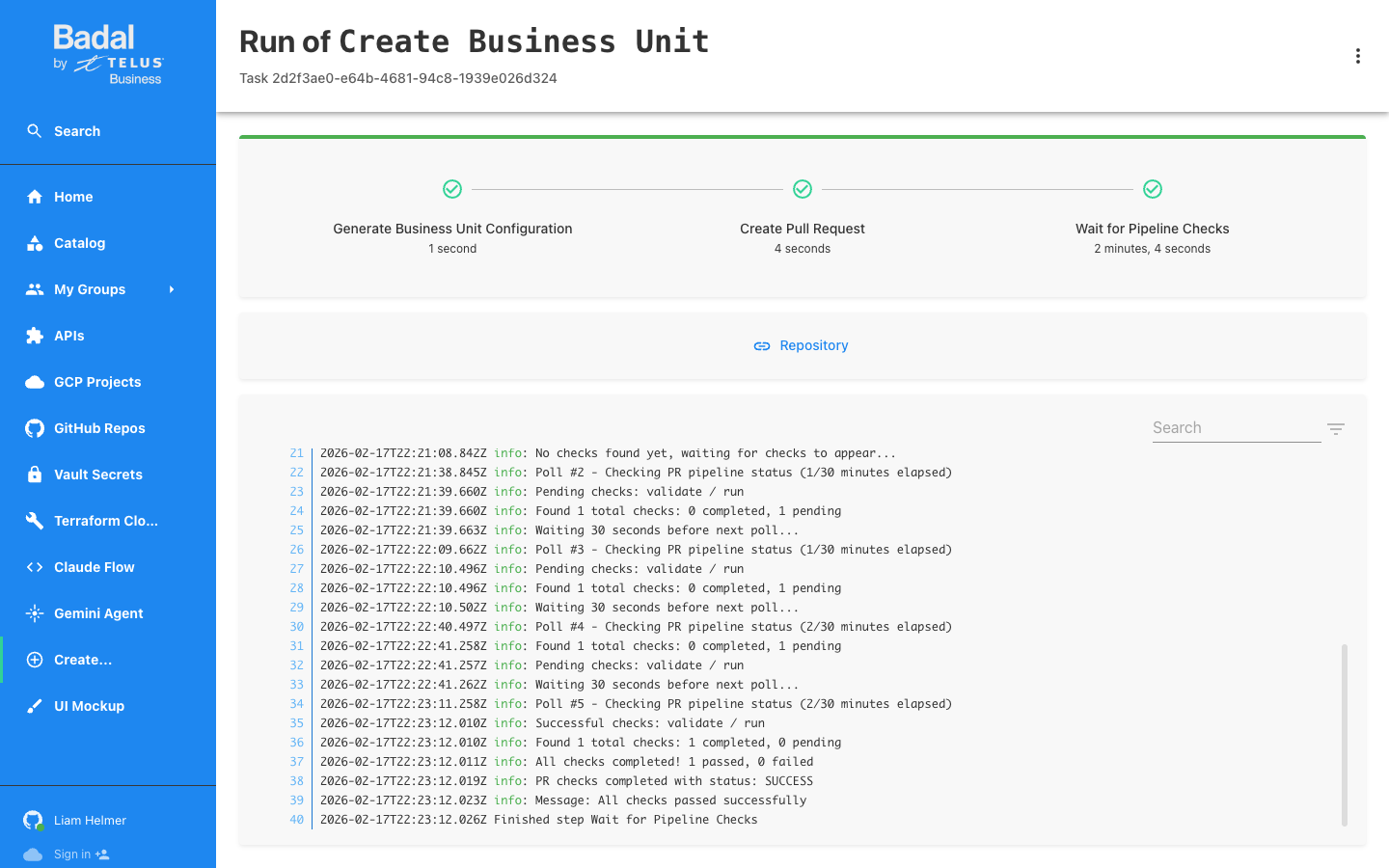Image resolution: width=1389 pixels, height=868 pixels.
Task: Click the log filter lines icon
Action: click(1336, 429)
